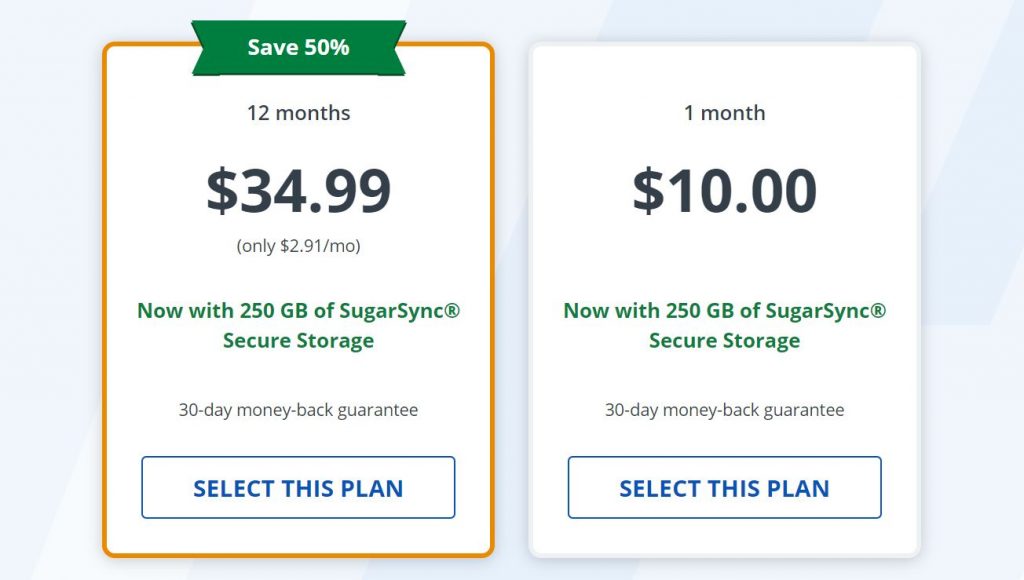Click the 1 month plan heading
Screen dimensions: 1024x580
[724, 113]
